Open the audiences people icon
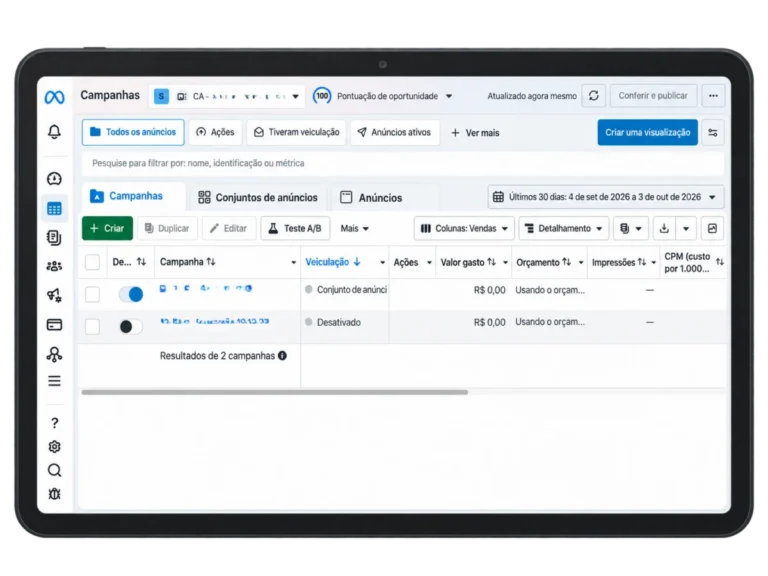The height and width of the screenshot is (576, 768). [54, 266]
